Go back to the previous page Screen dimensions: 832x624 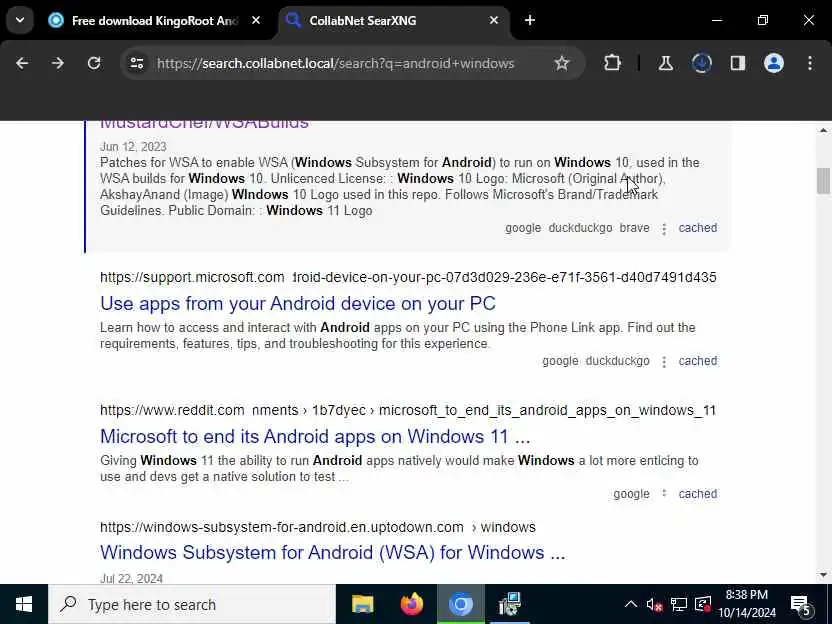point(22,63)
